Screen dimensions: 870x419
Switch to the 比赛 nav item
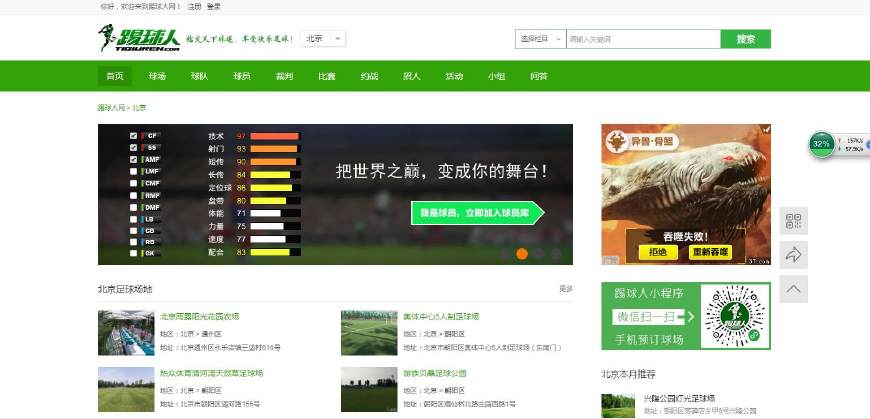pyautogui.click(x=327, y=76)
